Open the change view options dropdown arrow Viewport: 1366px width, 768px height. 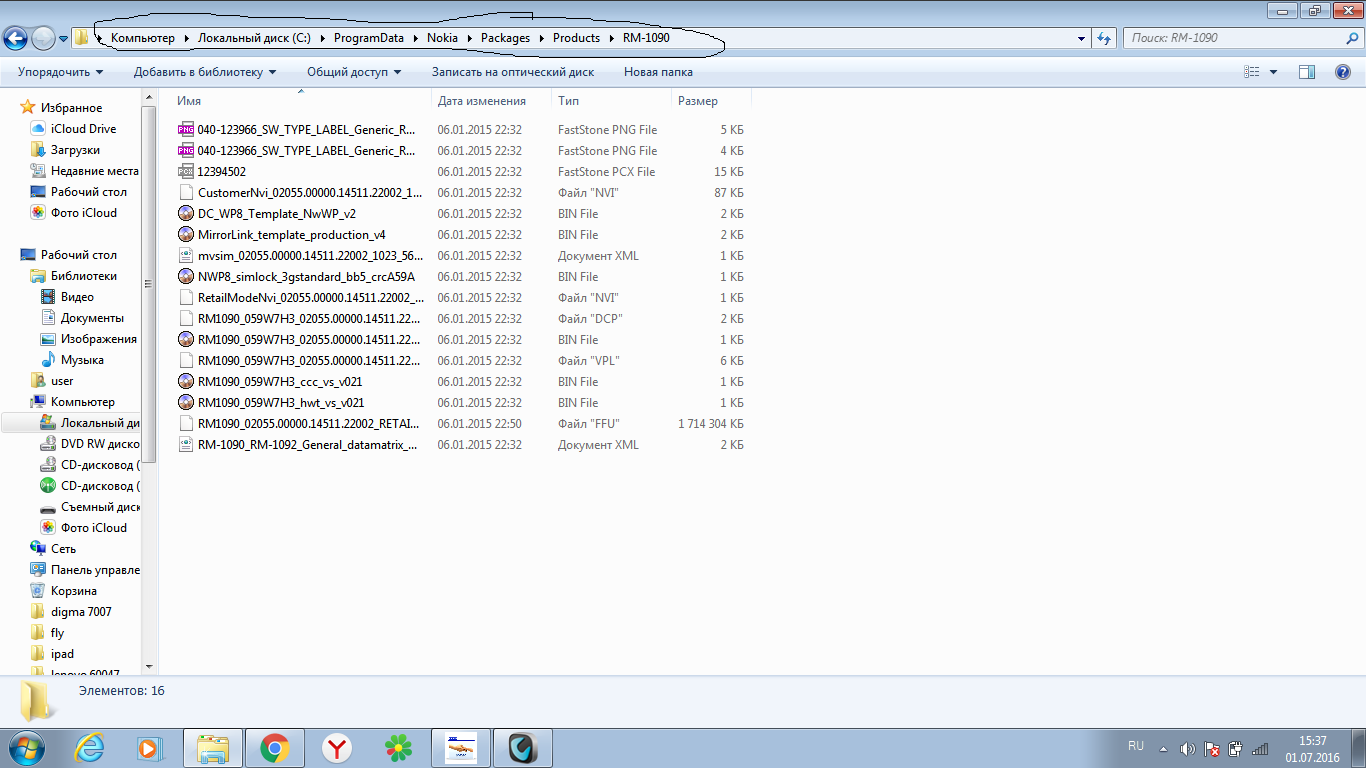point(1273,72)
